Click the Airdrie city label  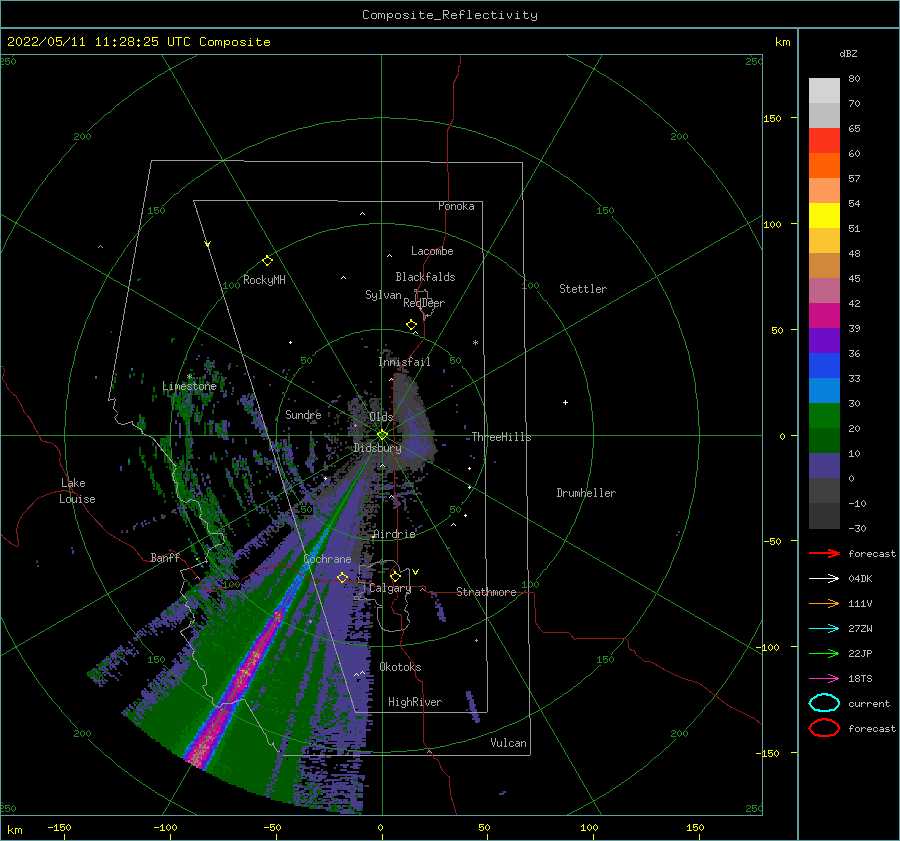pyautogui.click(x=394, y=534)
